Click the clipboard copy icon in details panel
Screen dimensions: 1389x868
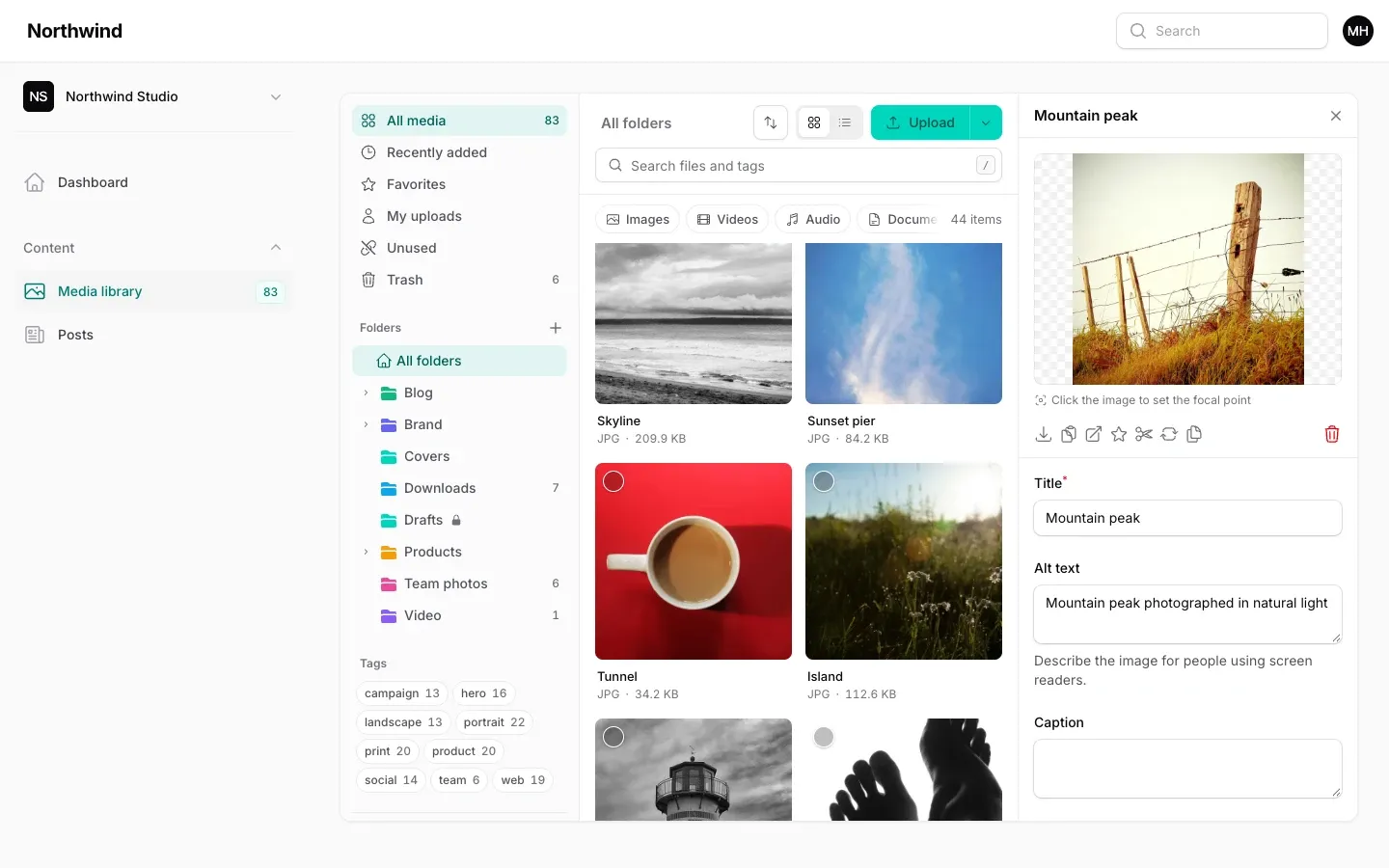(1069, 434)
